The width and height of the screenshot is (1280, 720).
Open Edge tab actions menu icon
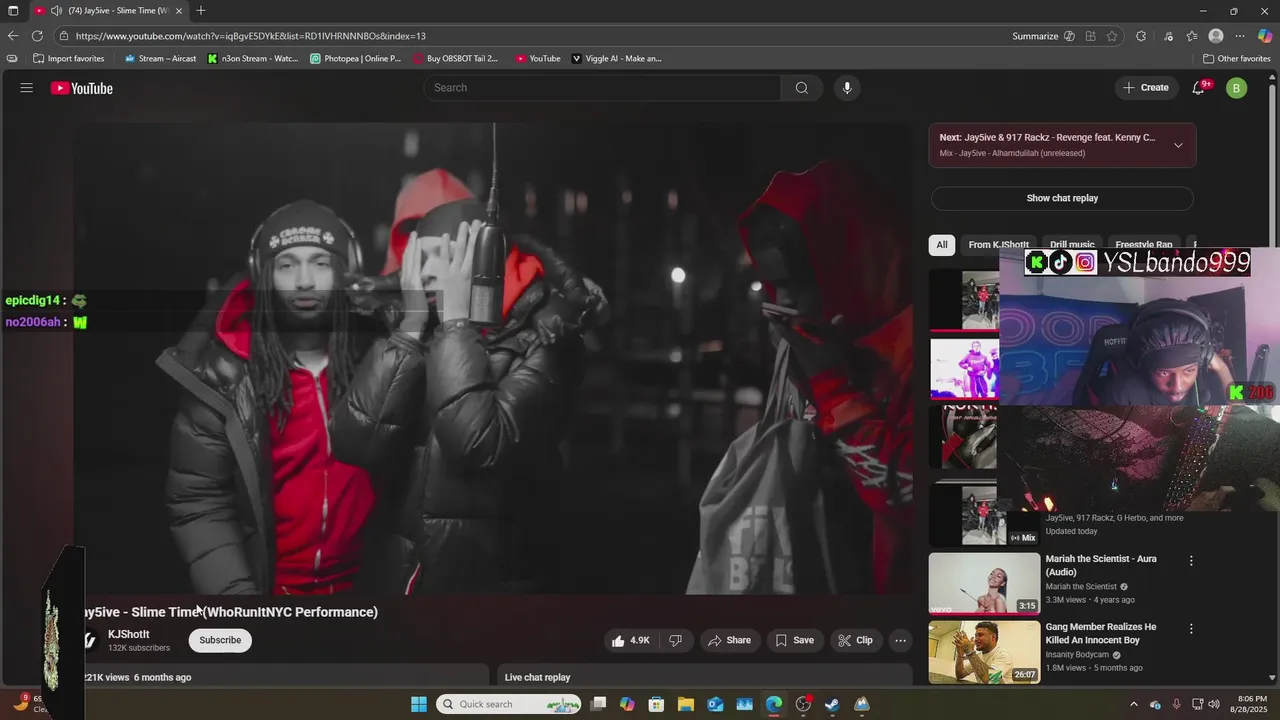pyautogui.click(x=13, y=11)
